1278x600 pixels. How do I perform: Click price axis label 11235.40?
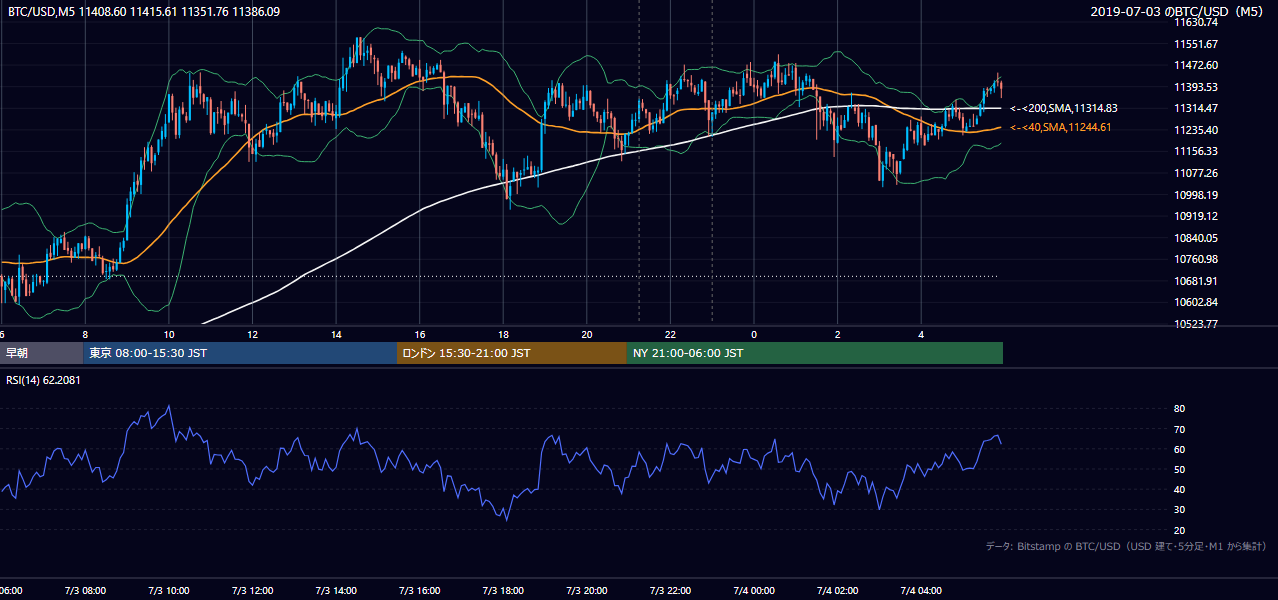coord(1196,130)
